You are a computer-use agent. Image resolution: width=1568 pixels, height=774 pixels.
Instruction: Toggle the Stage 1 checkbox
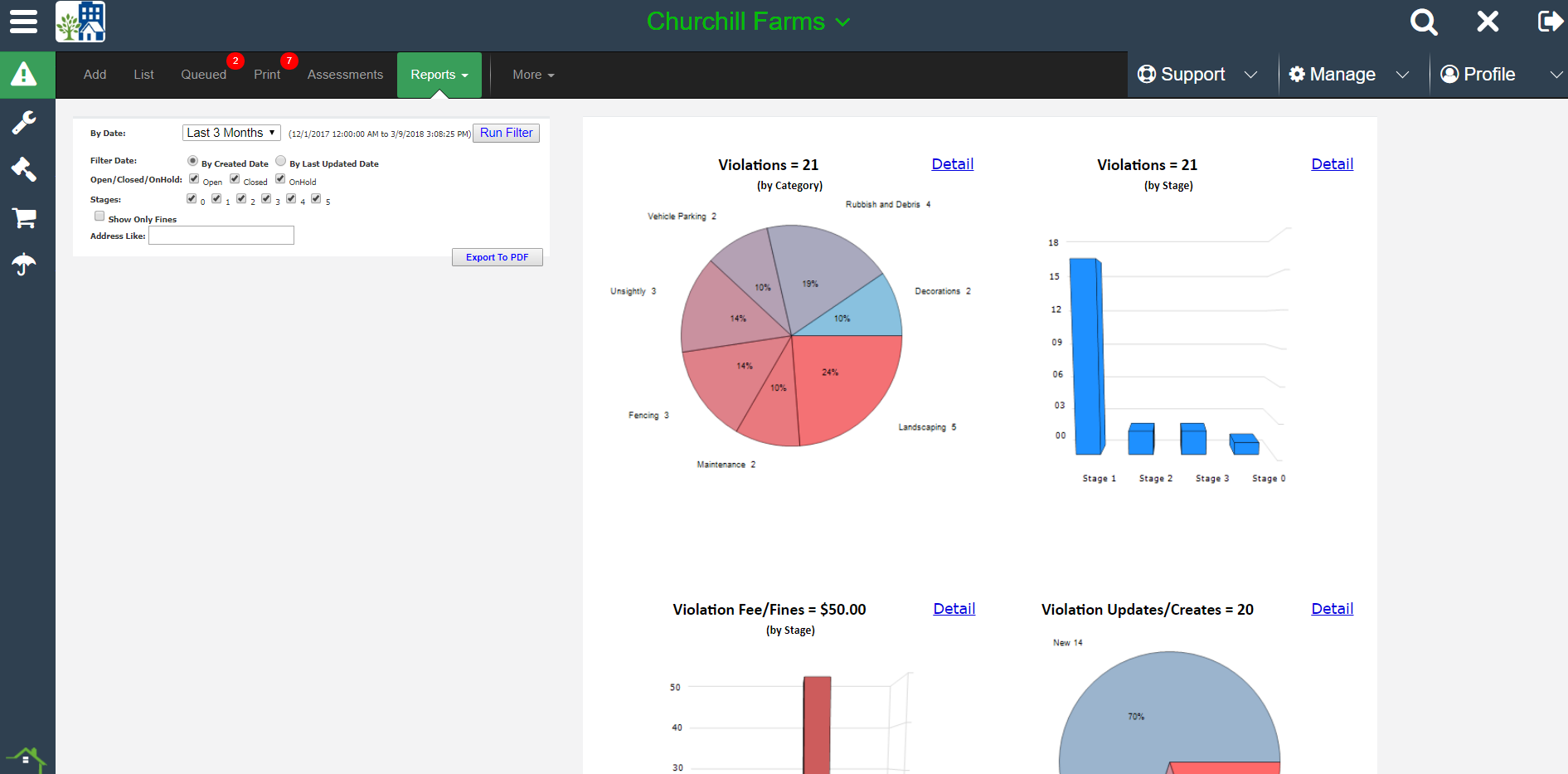(x=216, y=199)
